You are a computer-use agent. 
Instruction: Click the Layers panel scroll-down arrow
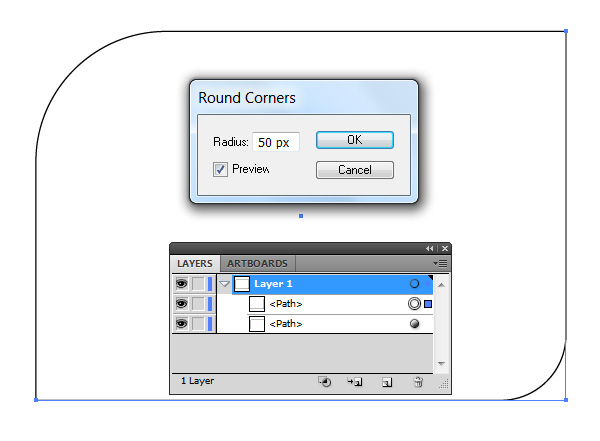coord(441,363)
